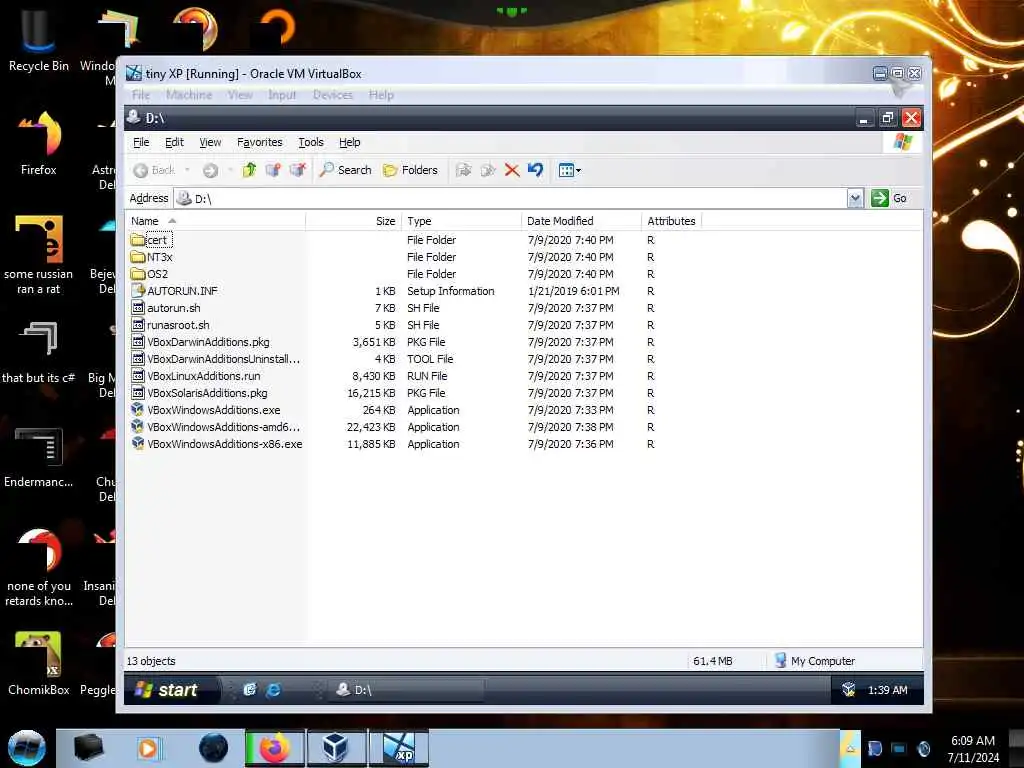Open the Explorer Edit menu
Screen dimensions: 1024x768
[174, 142]
